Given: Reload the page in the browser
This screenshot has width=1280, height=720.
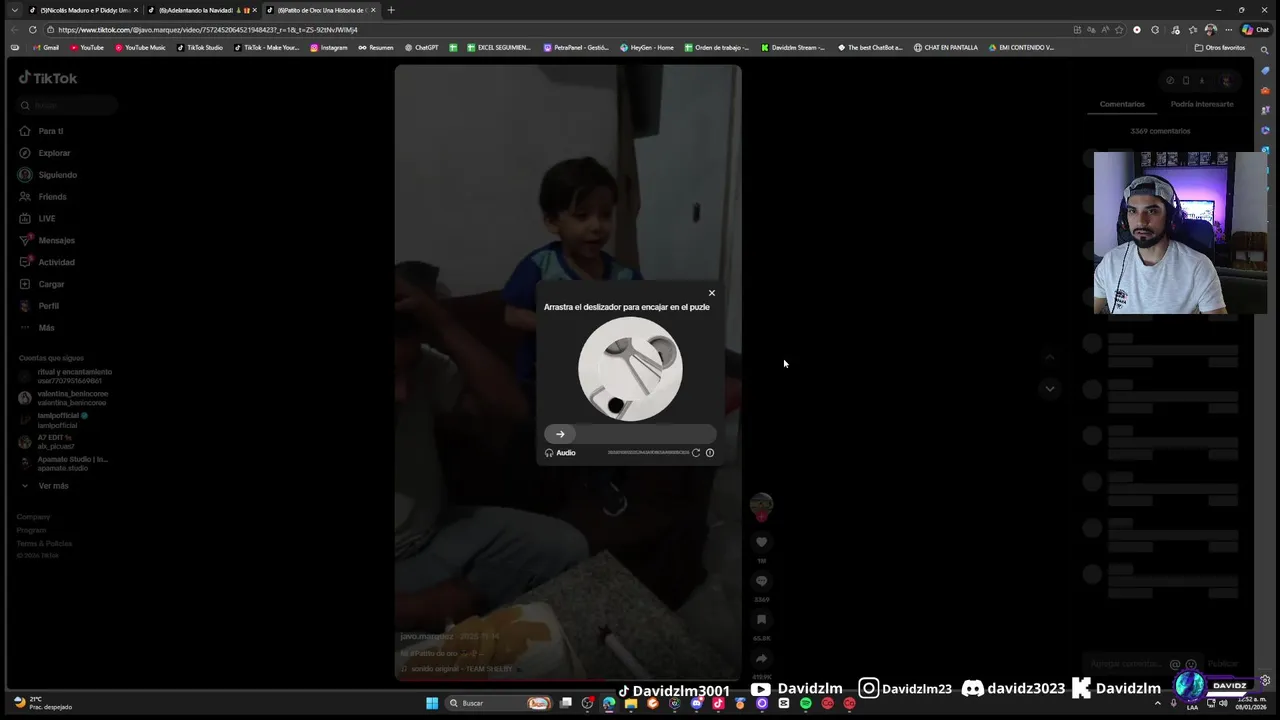Looking at the screenshot, I should tap(33, 30).
